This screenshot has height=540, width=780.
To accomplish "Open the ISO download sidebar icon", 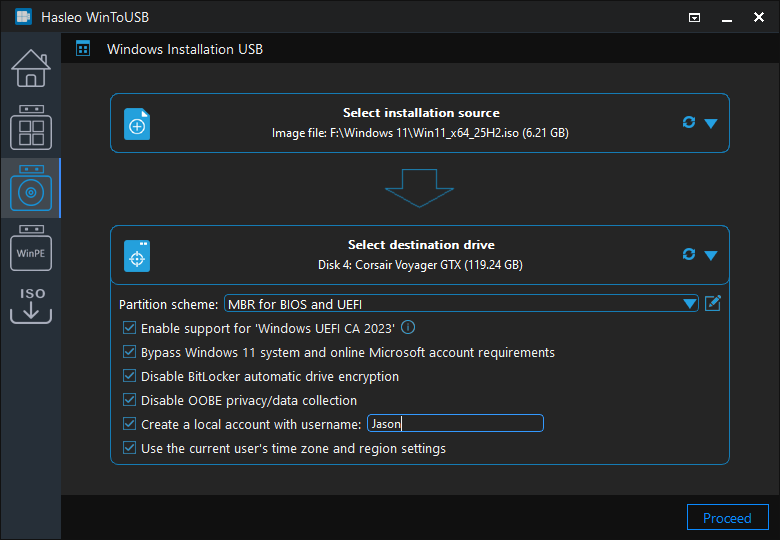I will click(31, 305).
